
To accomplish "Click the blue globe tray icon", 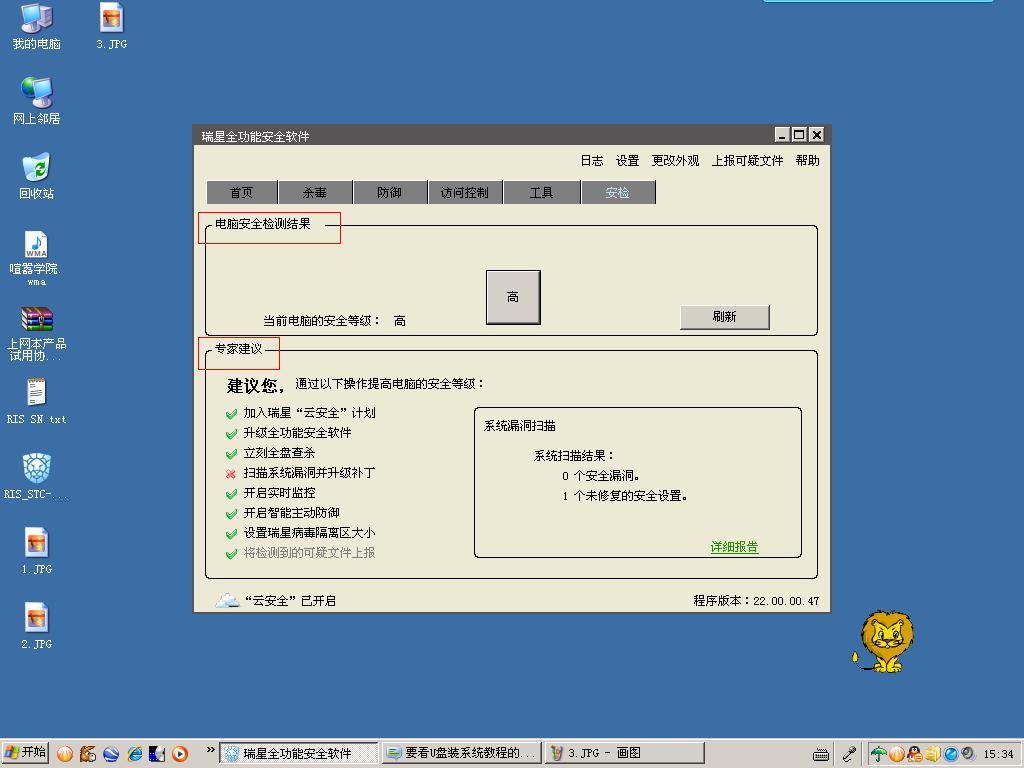I will point(951,754).
